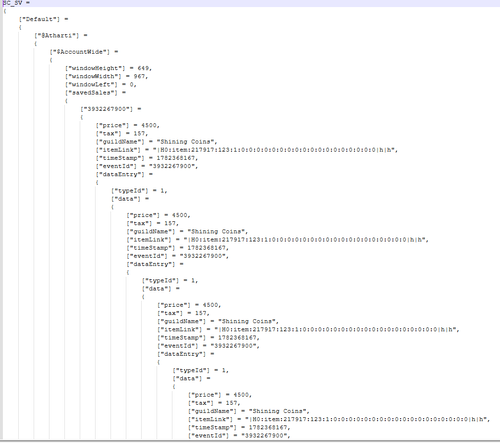500x443 pixels.
Task: Click the ["savedSales"] = line
Action: pyautogui.click(x=95, y=93)
